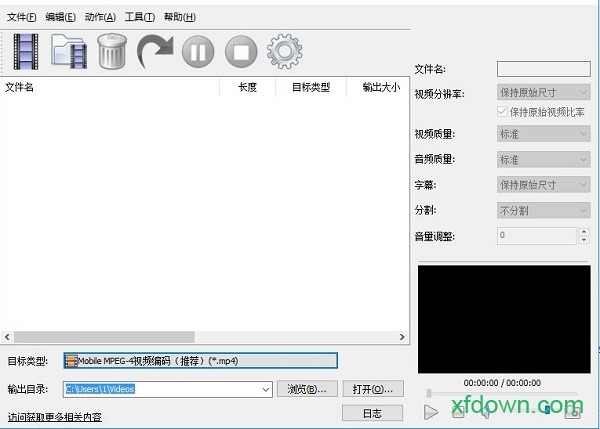Click the trash can delete icon
The width and height of the screenshot is (600, 429).
(112, 51)
